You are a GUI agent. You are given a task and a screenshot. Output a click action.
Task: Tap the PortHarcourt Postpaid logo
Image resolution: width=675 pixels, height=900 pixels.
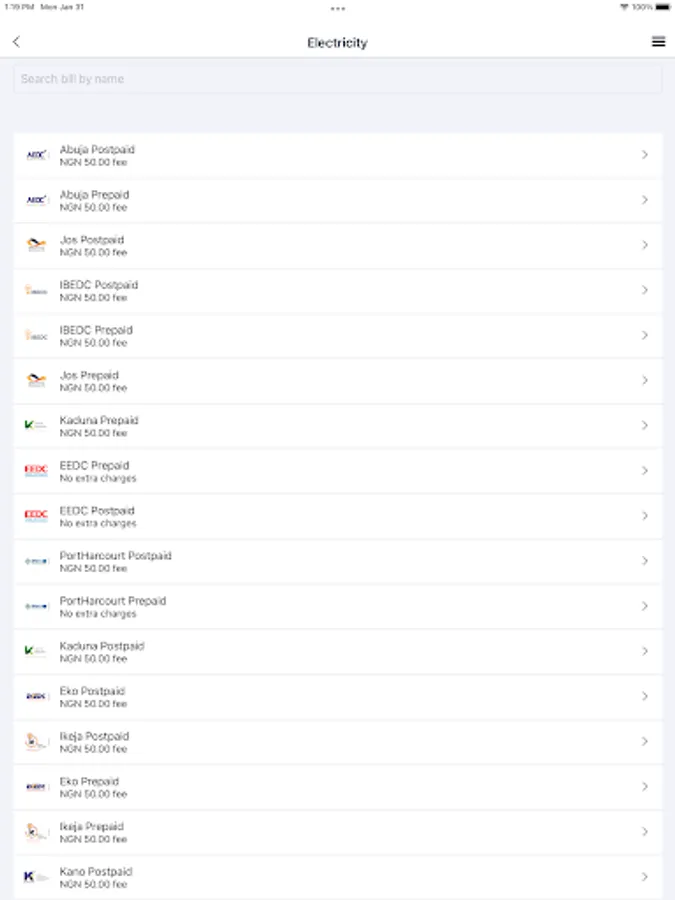[x=36, y=561]
